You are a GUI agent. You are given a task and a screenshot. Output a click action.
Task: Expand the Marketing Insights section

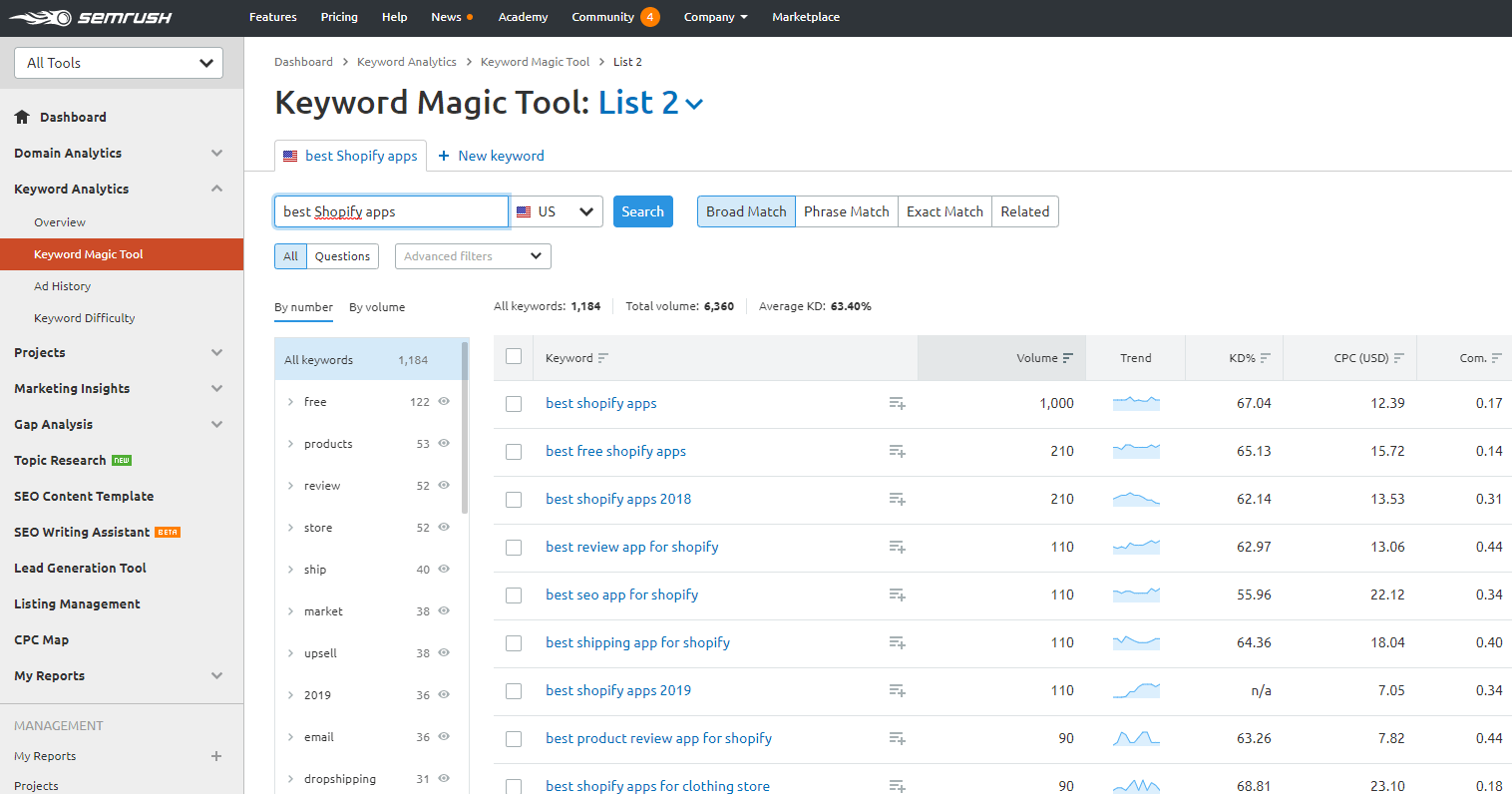click(x=216, y=388)
